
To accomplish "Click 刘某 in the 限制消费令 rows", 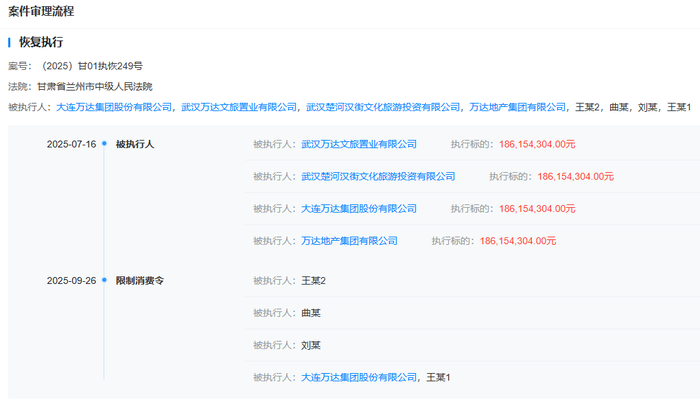I will 311,345.
